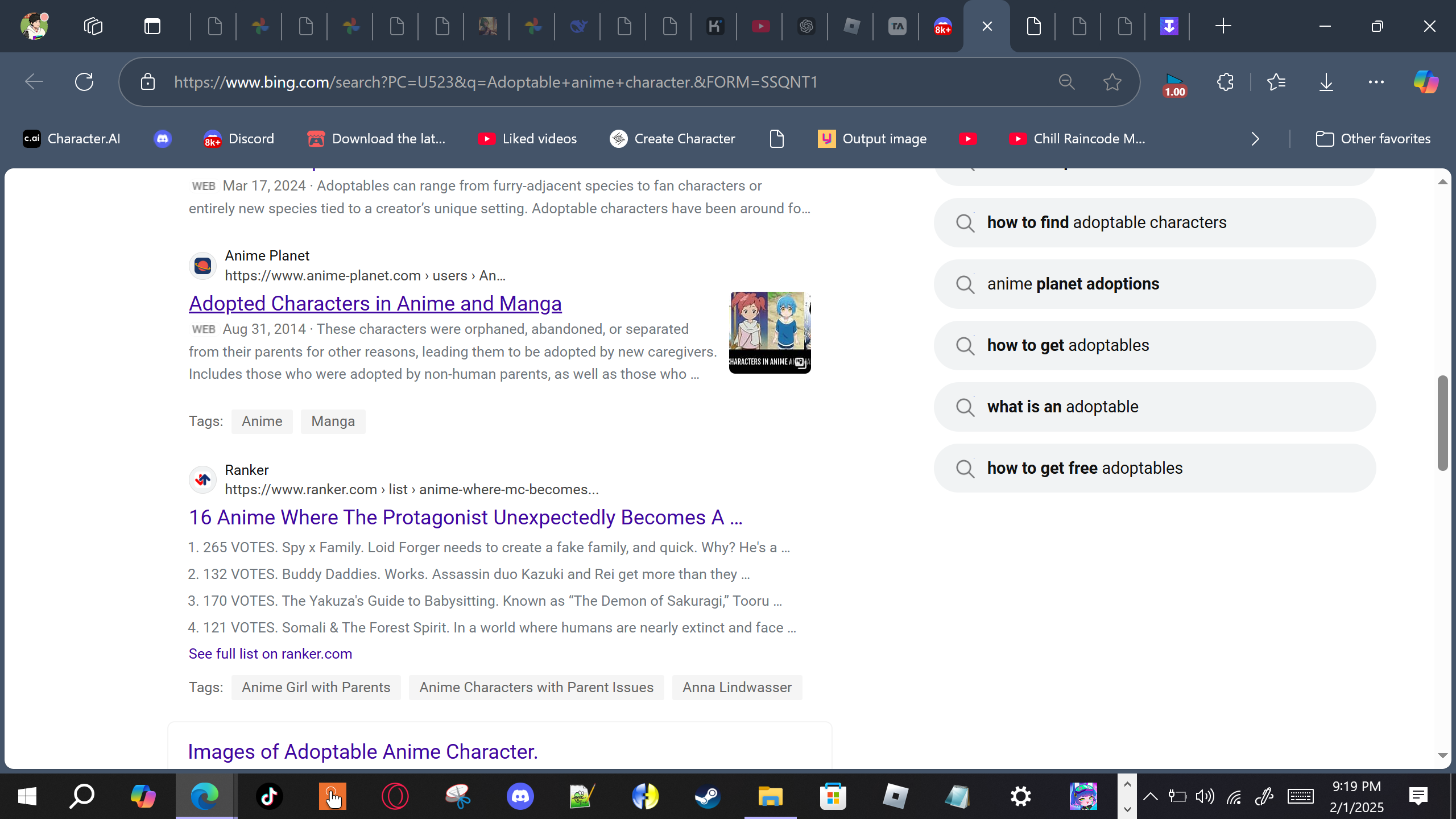Open the zoom magnifier in address bar

click(x=1066, y=82)
